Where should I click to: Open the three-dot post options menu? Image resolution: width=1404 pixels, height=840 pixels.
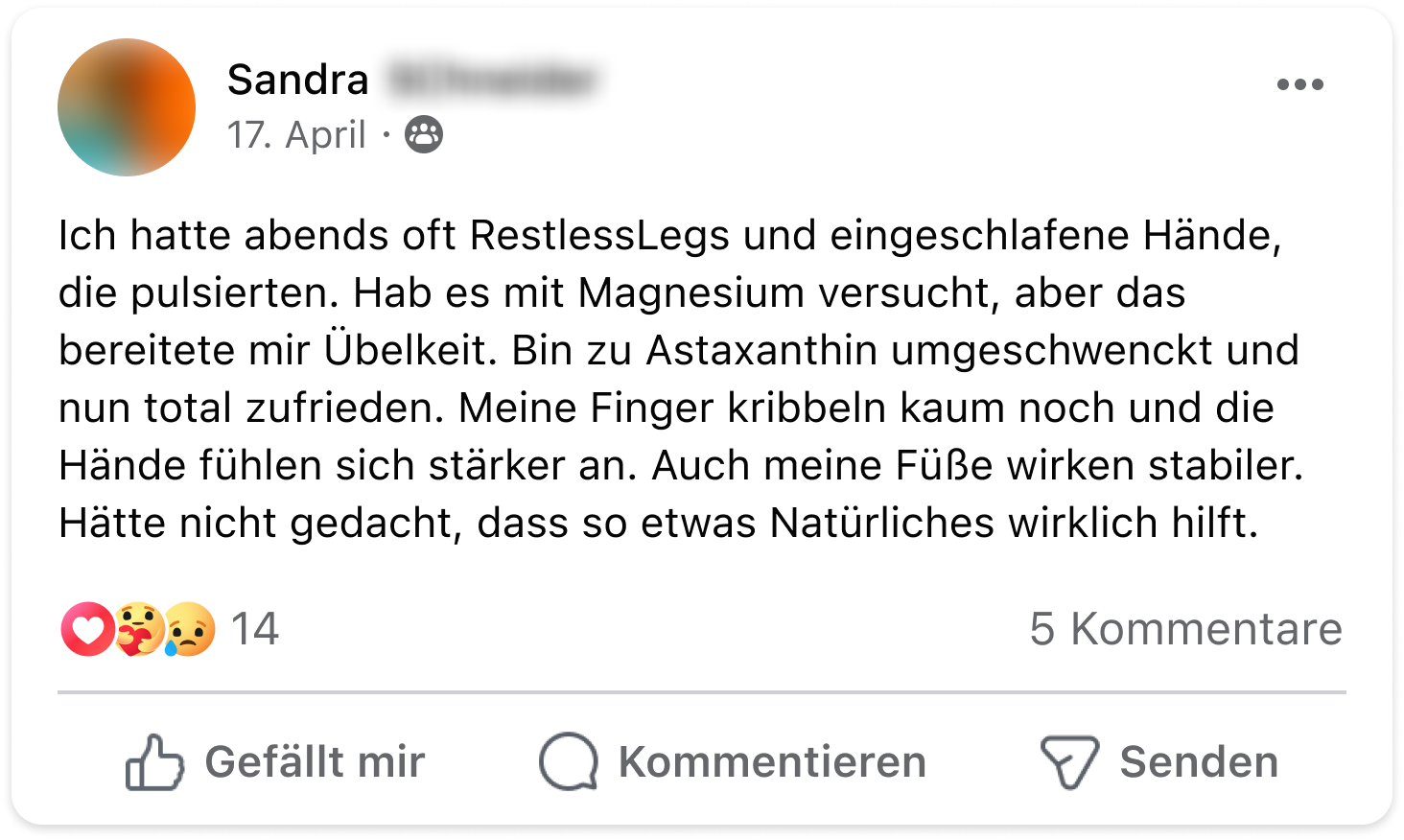[x=1299, y=85]
